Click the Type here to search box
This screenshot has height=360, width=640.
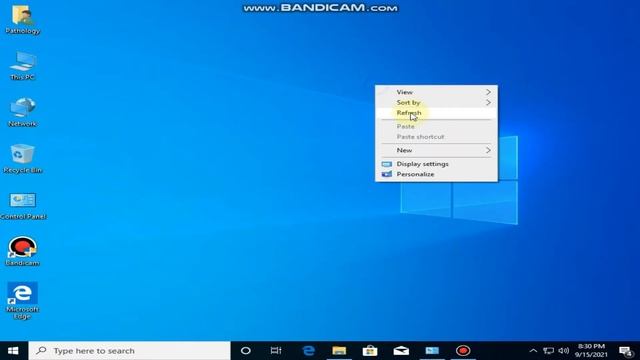click(x=129, y=351)
